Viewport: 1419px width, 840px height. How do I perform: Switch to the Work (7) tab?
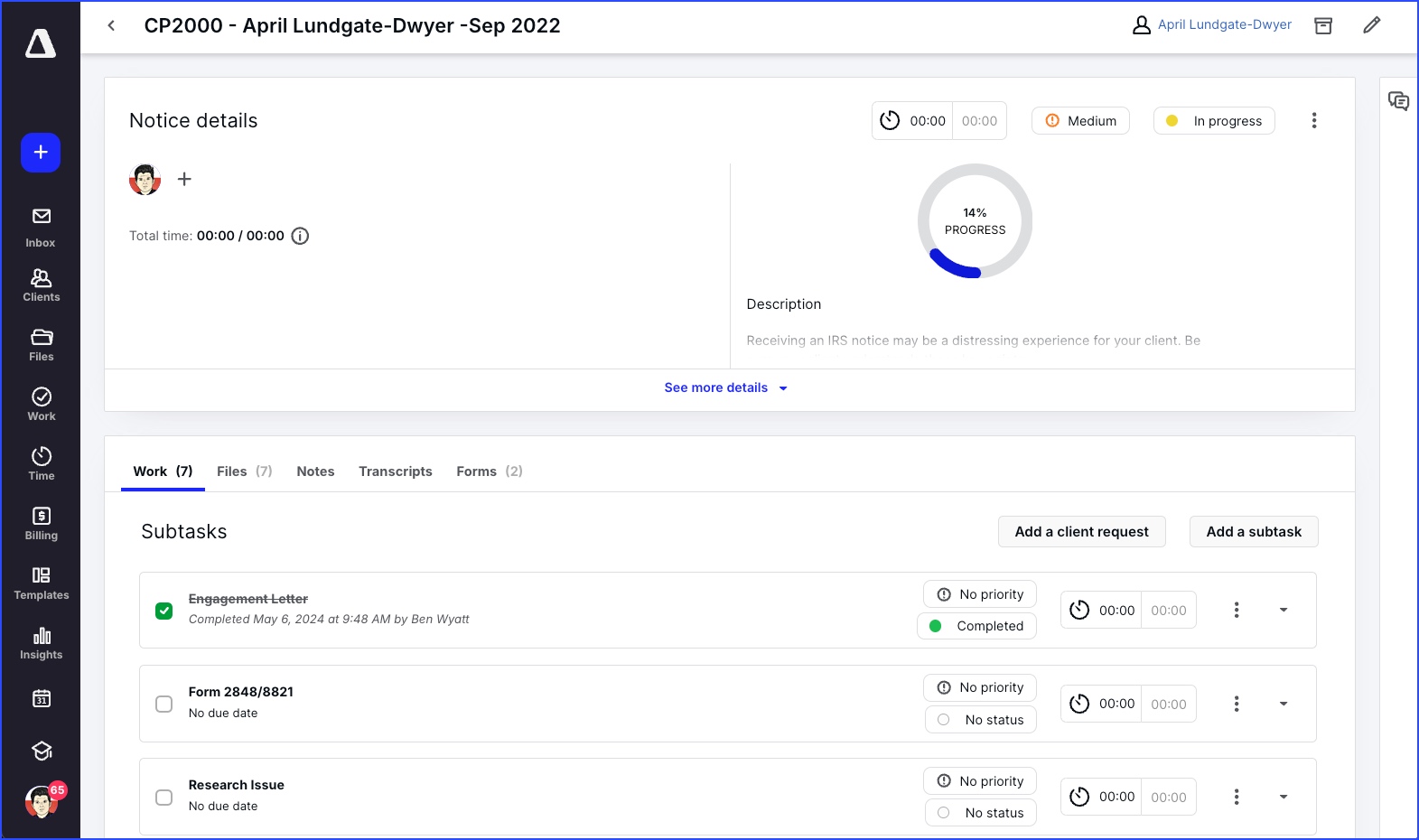click(163, 471)
